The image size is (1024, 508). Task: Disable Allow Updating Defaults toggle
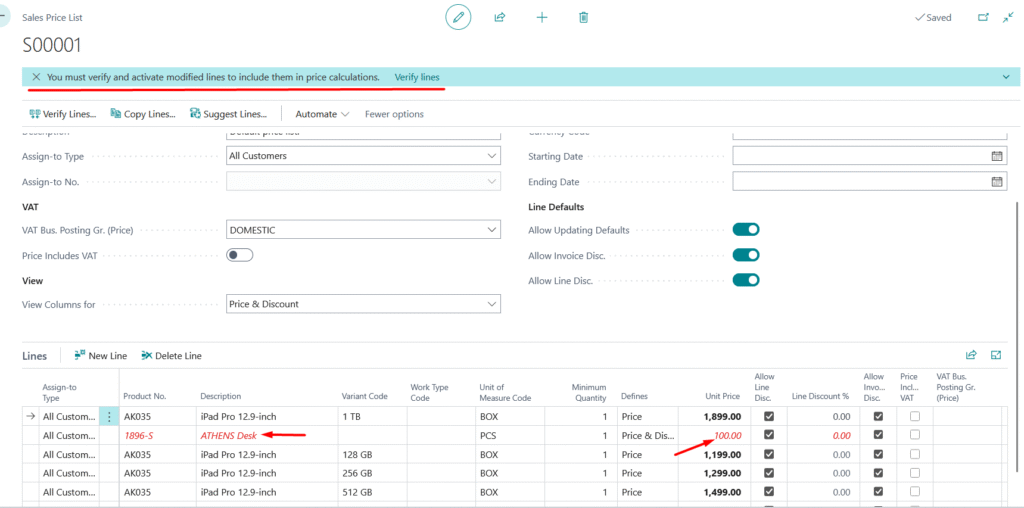(746, 230)
